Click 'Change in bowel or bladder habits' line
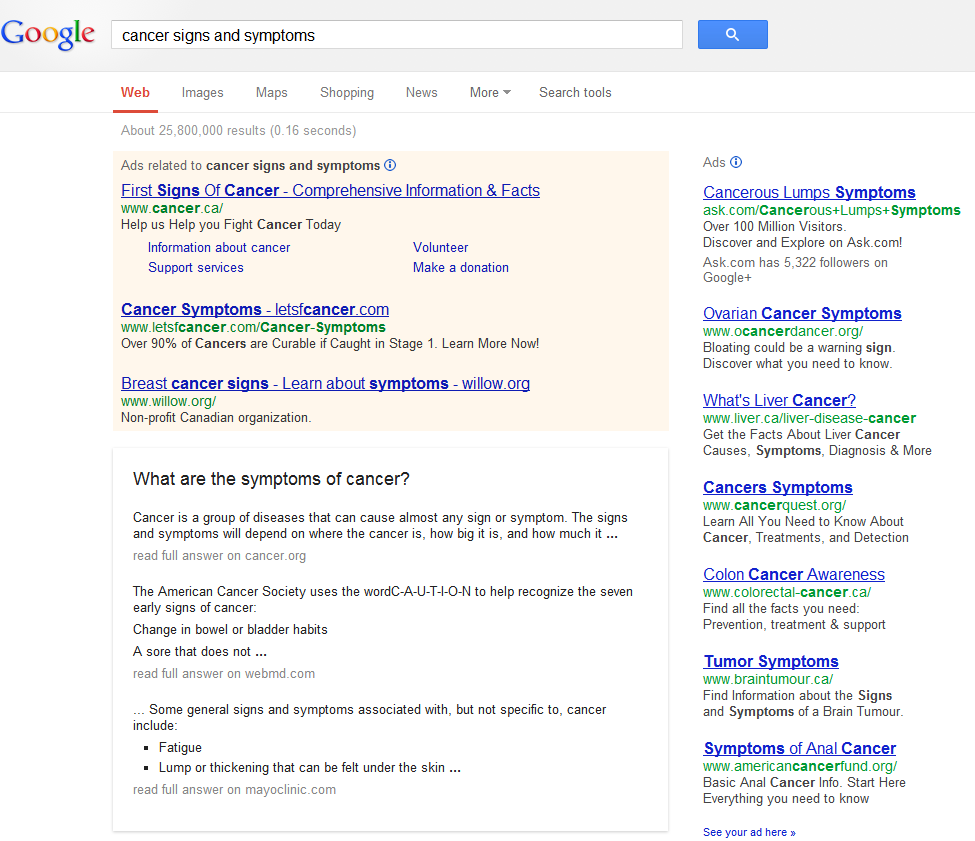975x841 pixels. point(230,630)
